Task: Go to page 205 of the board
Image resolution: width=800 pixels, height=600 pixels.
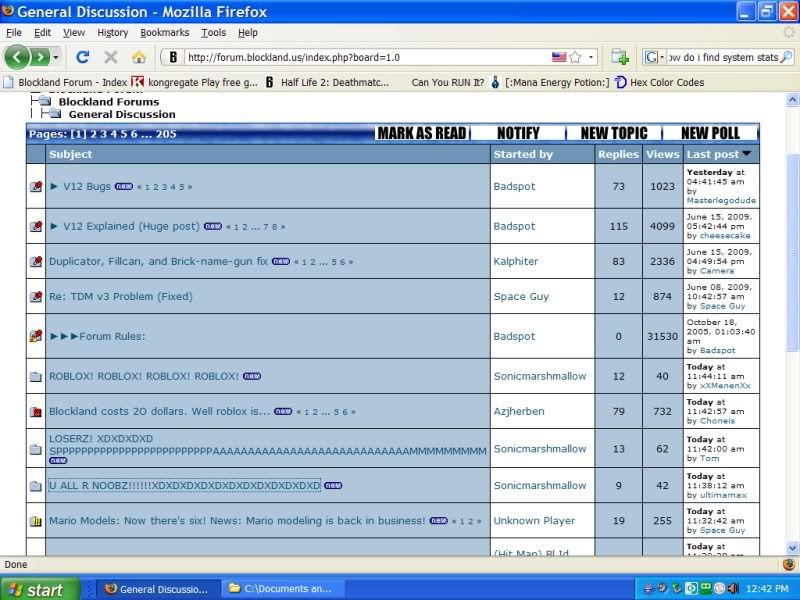Action: coord(166,134)
